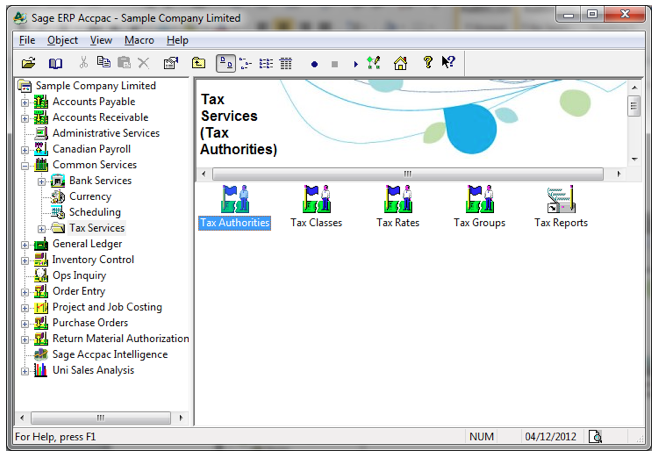Expand the Inventory Control tree node

click(25, 261)
